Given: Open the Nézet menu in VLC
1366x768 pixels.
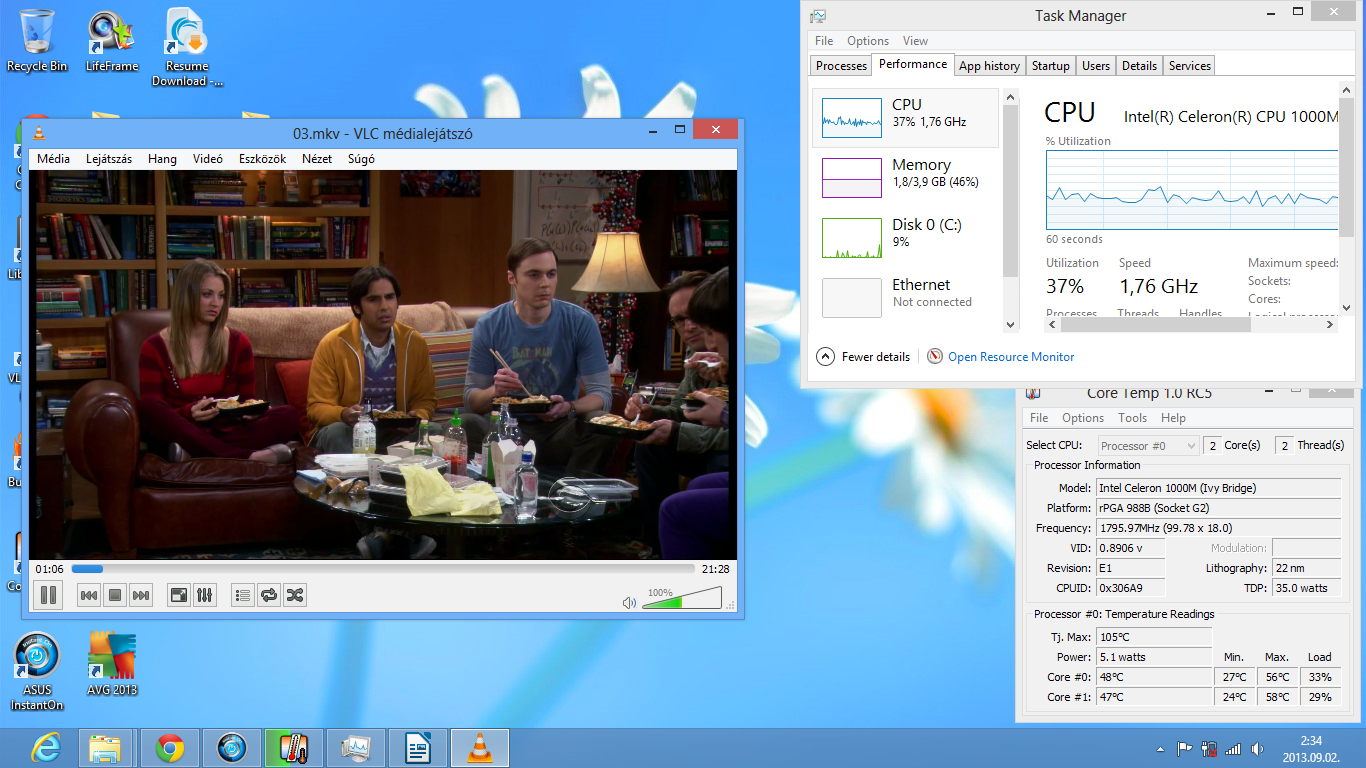Looking at the screenshot, I should pyautogui.click(x=317, y=159).
